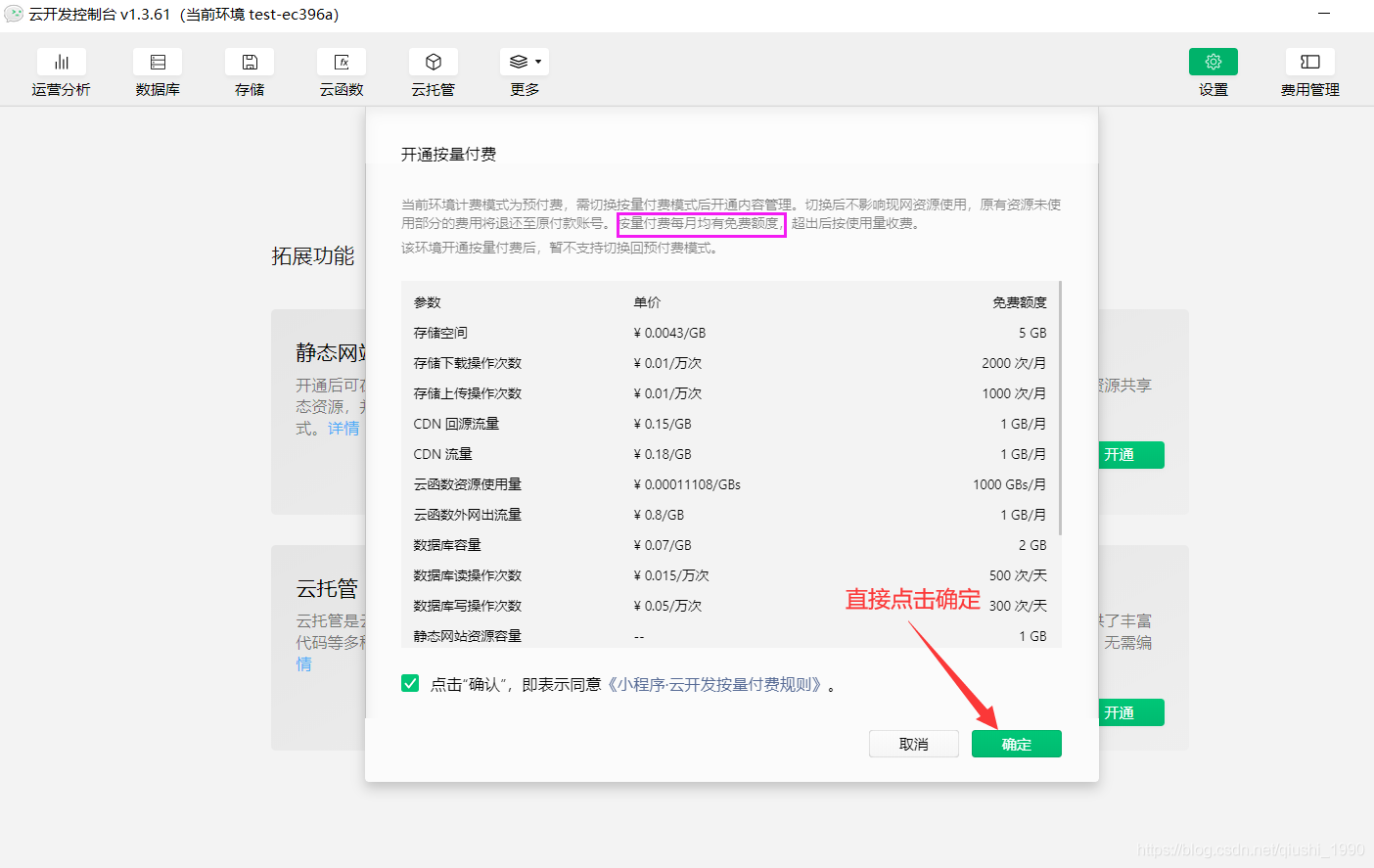Open the 云托管 cloud hosting icon
Image resolution: width=1374 pixels, height=868 pixels.
[x=434, y=63]
